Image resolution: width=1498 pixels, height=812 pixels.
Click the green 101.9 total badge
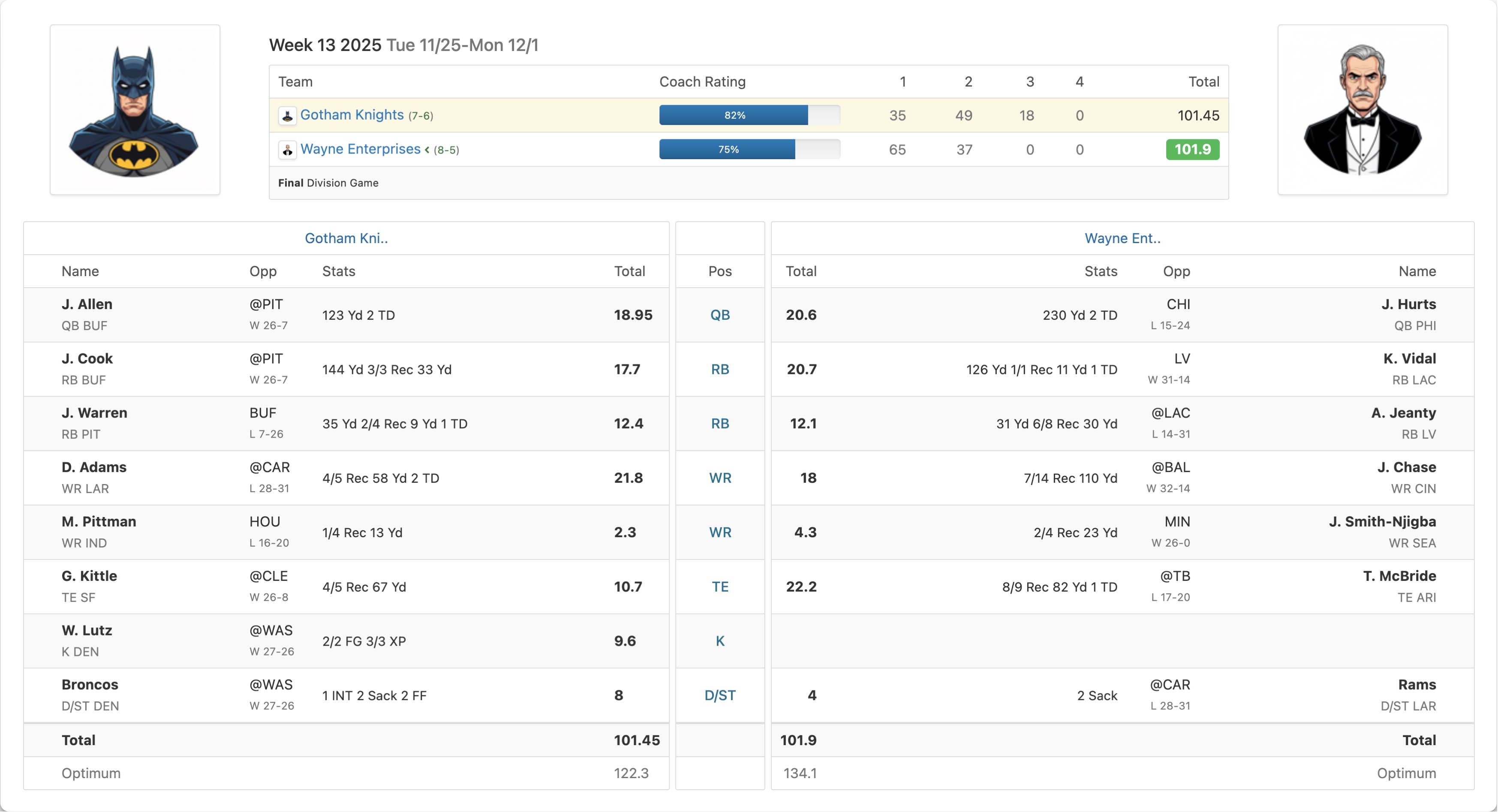coord(1192,150)
